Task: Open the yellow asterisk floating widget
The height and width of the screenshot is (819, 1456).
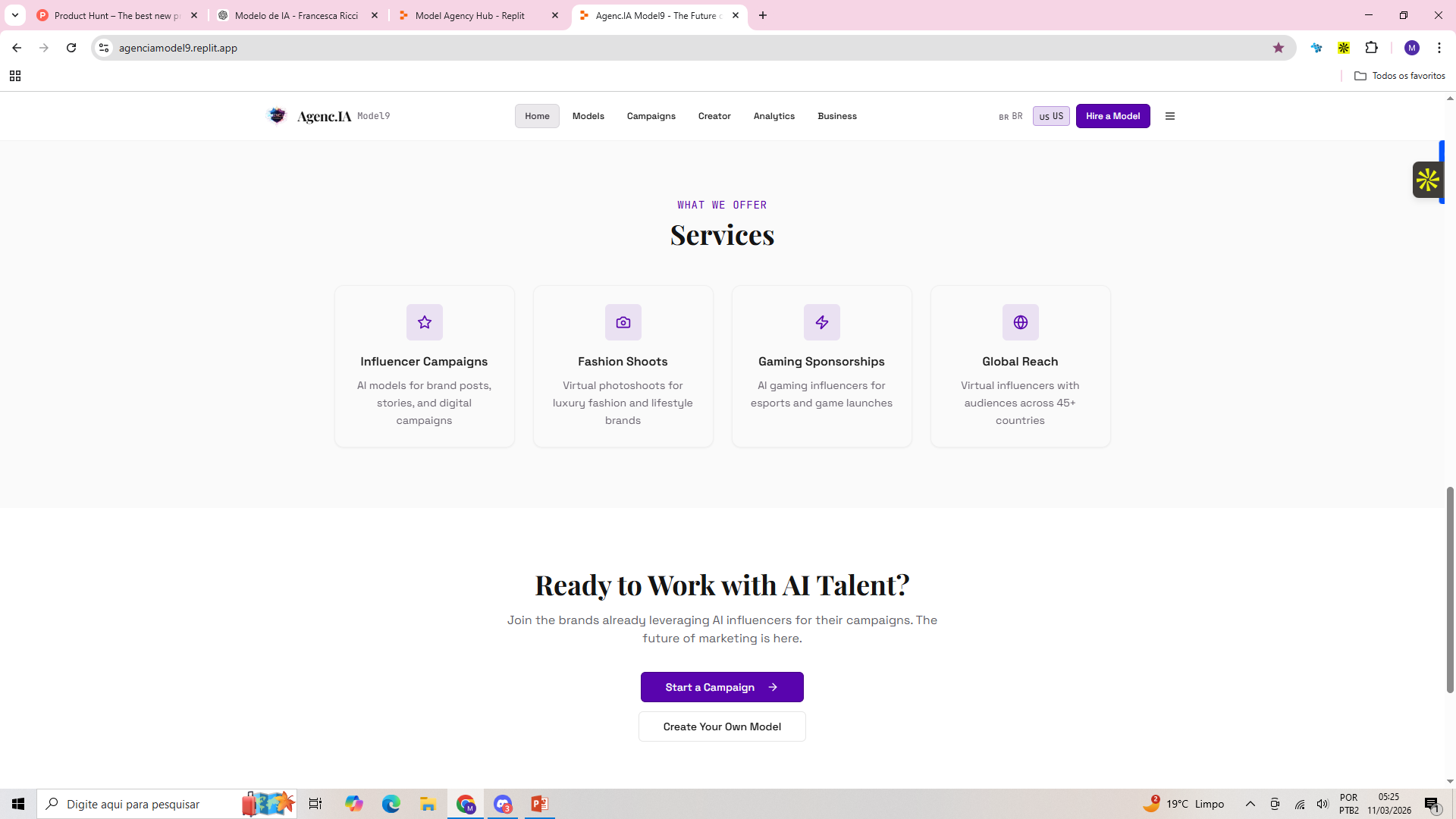Action: [x=1427, y=180]
